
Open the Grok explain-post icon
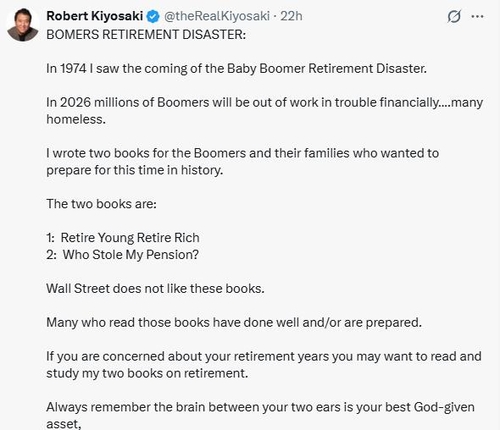tap(454, 16)
